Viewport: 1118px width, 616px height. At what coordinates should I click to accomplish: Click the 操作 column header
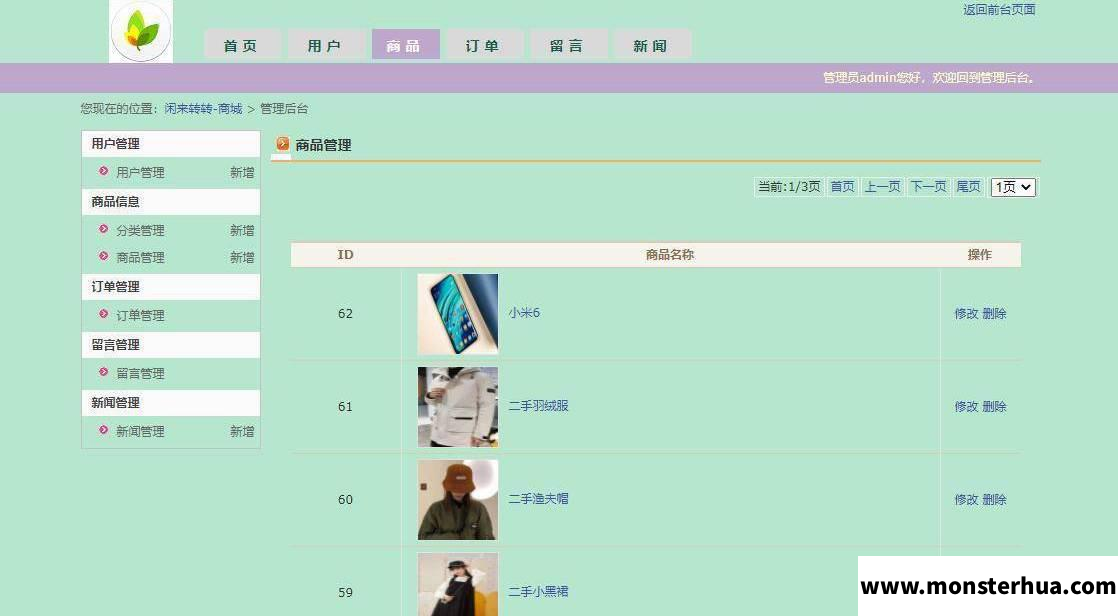tap(980, 255)
